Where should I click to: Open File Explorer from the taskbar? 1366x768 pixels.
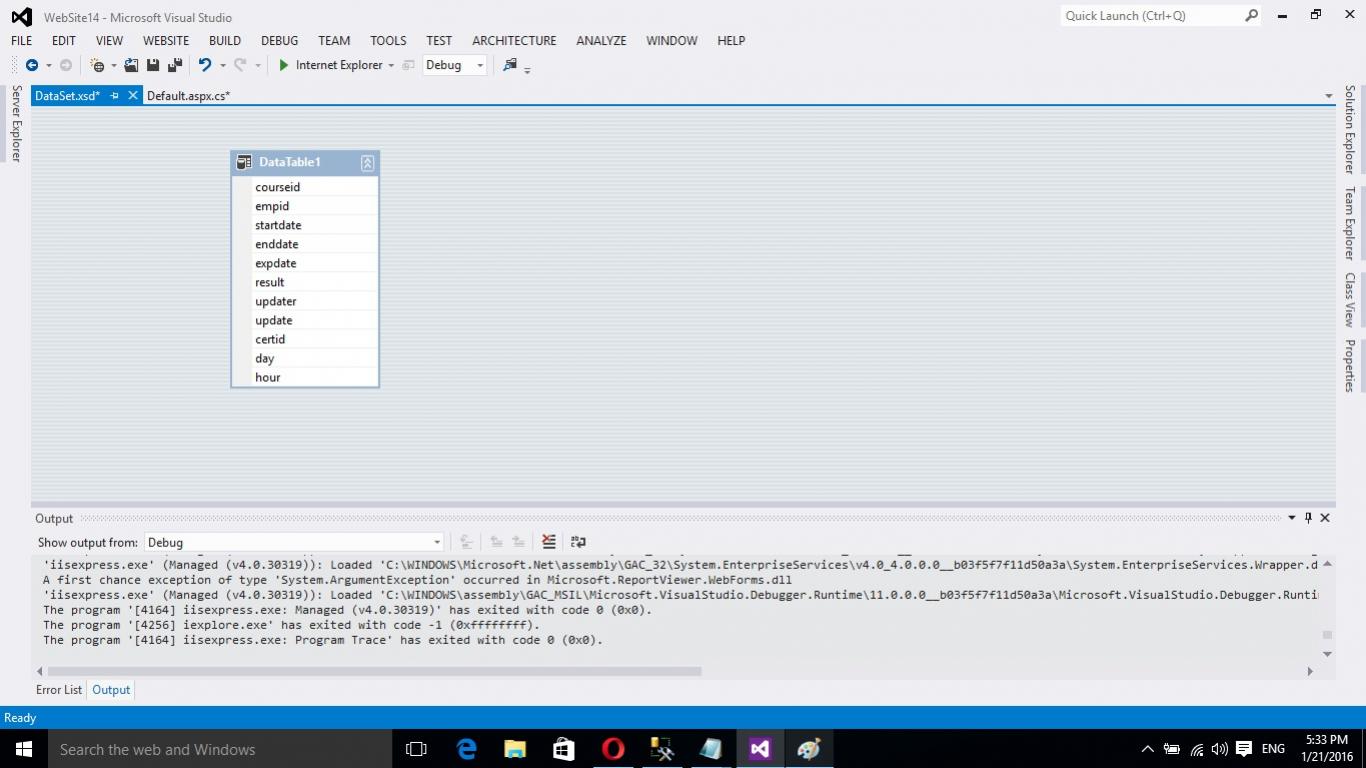[515, 749]
